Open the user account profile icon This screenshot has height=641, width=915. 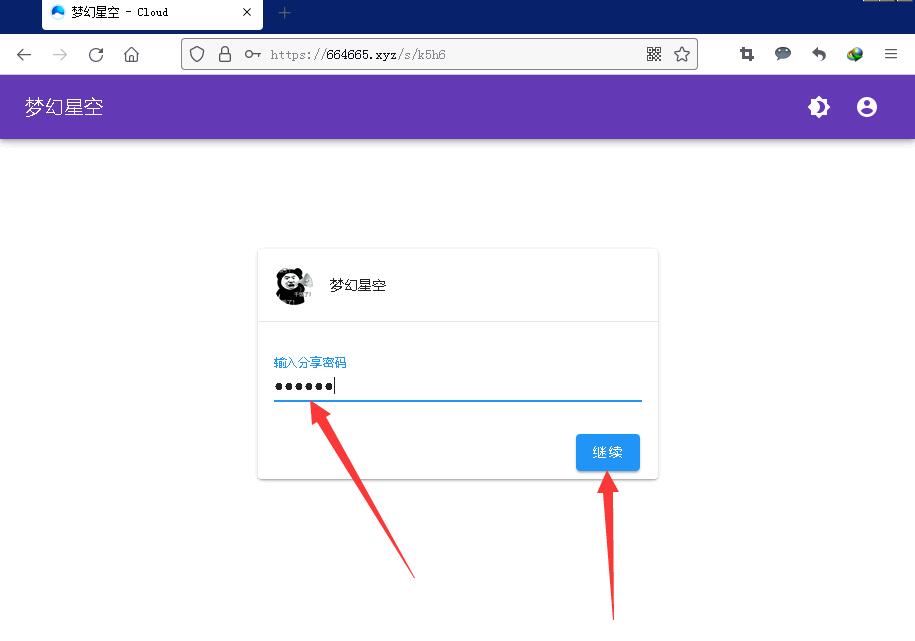[x=866, y=107]
